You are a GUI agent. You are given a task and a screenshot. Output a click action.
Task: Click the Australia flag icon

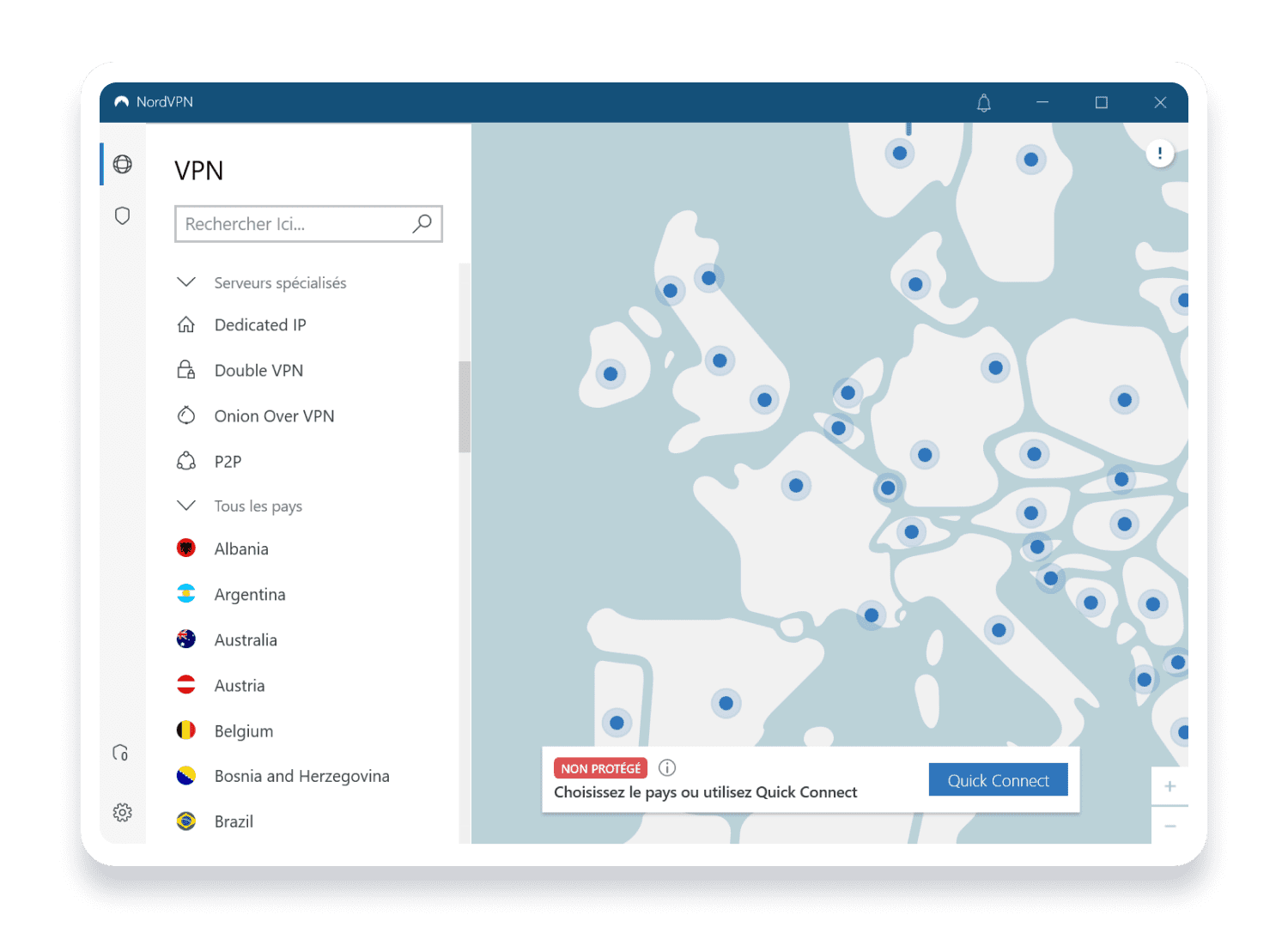point(186,639)
